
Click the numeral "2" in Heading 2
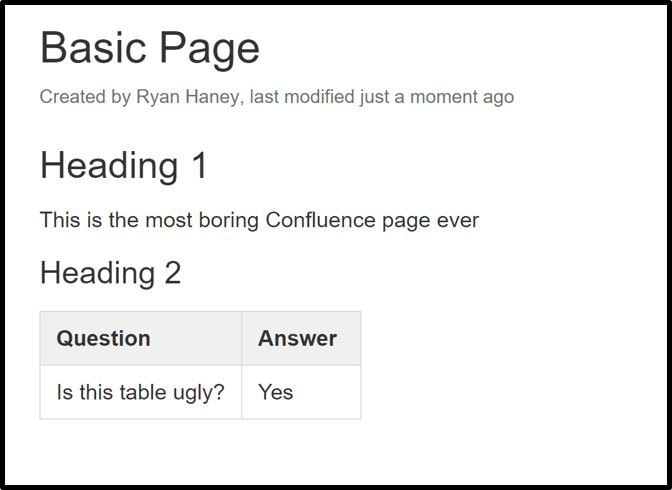point(173,273)
